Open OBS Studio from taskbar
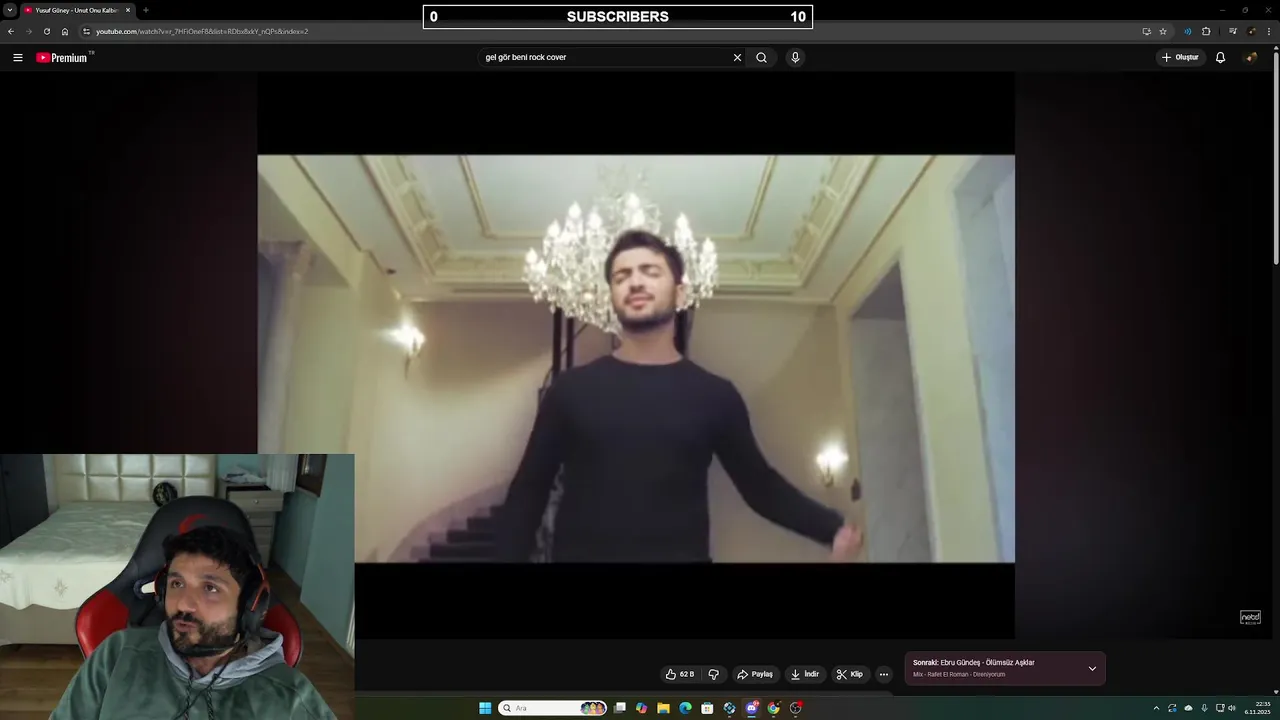 [x=796, y=708]
